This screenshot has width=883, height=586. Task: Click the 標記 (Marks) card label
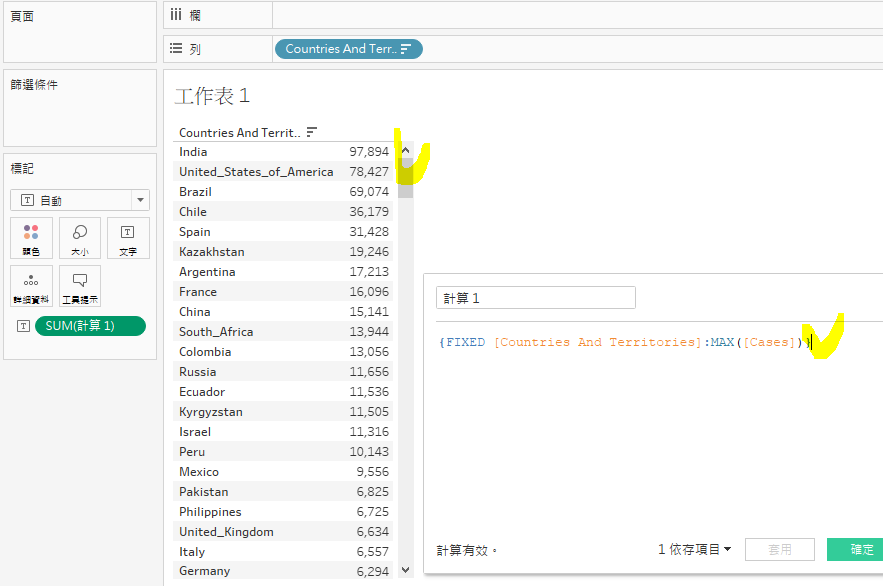22,168
